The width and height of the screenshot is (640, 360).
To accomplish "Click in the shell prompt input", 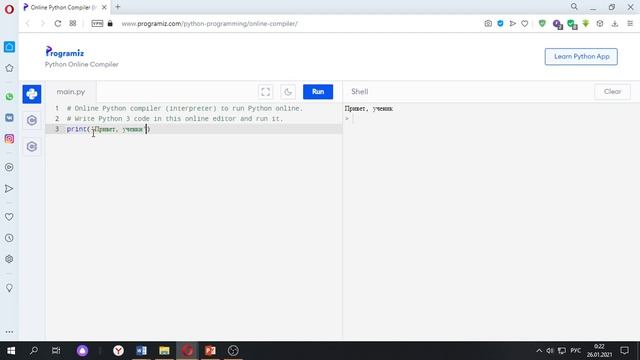I will [490, 119].
